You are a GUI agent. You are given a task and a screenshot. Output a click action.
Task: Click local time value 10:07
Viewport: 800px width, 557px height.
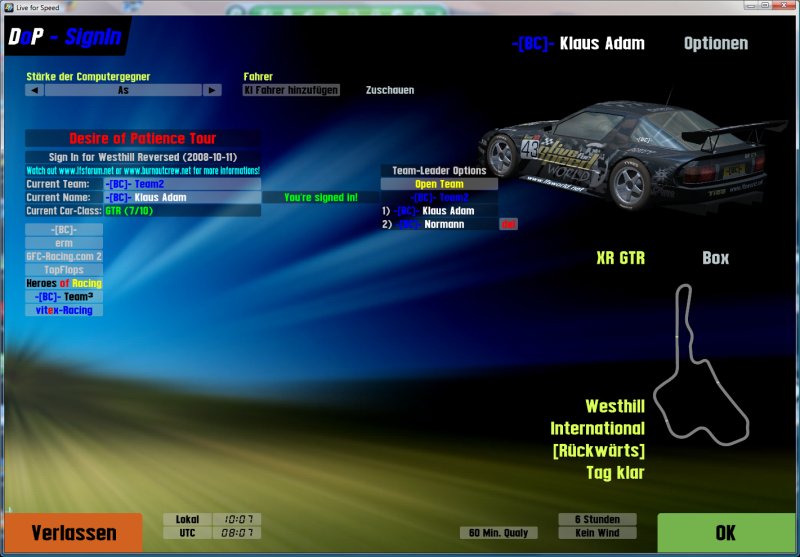237,519
